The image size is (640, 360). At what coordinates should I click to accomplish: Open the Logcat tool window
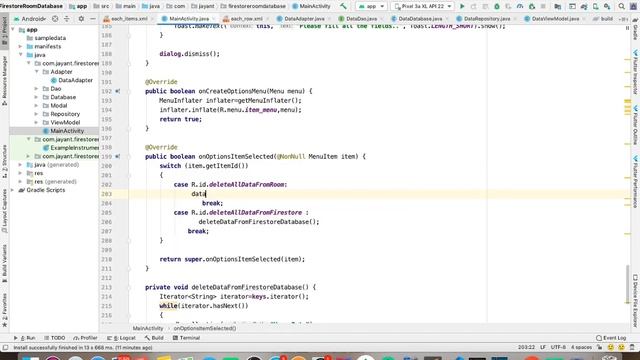(121, 338)
